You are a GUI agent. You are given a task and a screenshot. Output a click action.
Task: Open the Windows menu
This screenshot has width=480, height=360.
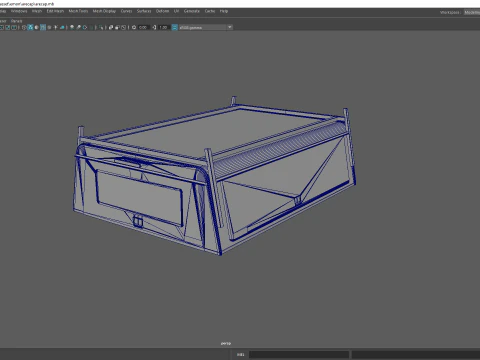point(19,11)
